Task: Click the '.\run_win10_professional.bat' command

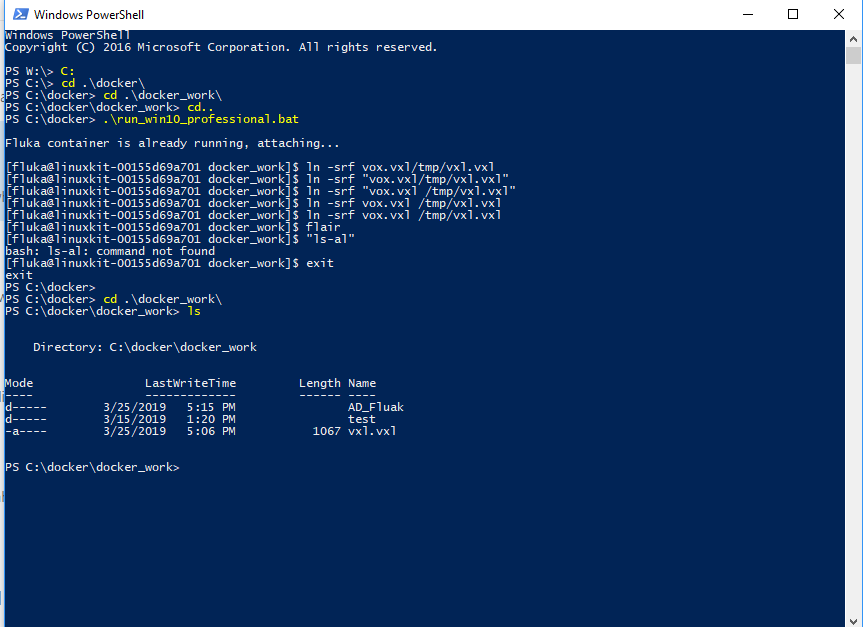Action: pos(200,119)
